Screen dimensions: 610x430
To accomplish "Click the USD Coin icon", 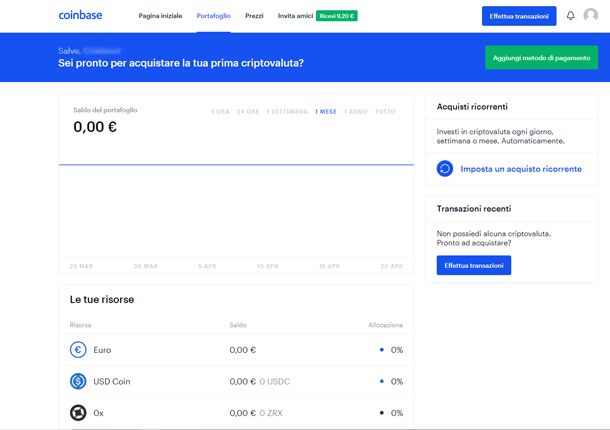I will click(78, 381).
